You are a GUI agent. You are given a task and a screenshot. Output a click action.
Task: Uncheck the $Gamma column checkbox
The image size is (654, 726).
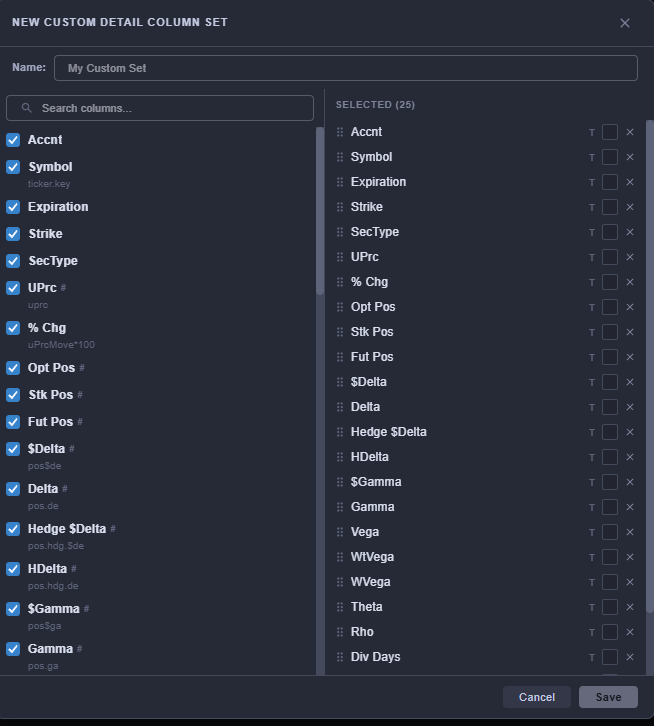[x=13, y=609]
